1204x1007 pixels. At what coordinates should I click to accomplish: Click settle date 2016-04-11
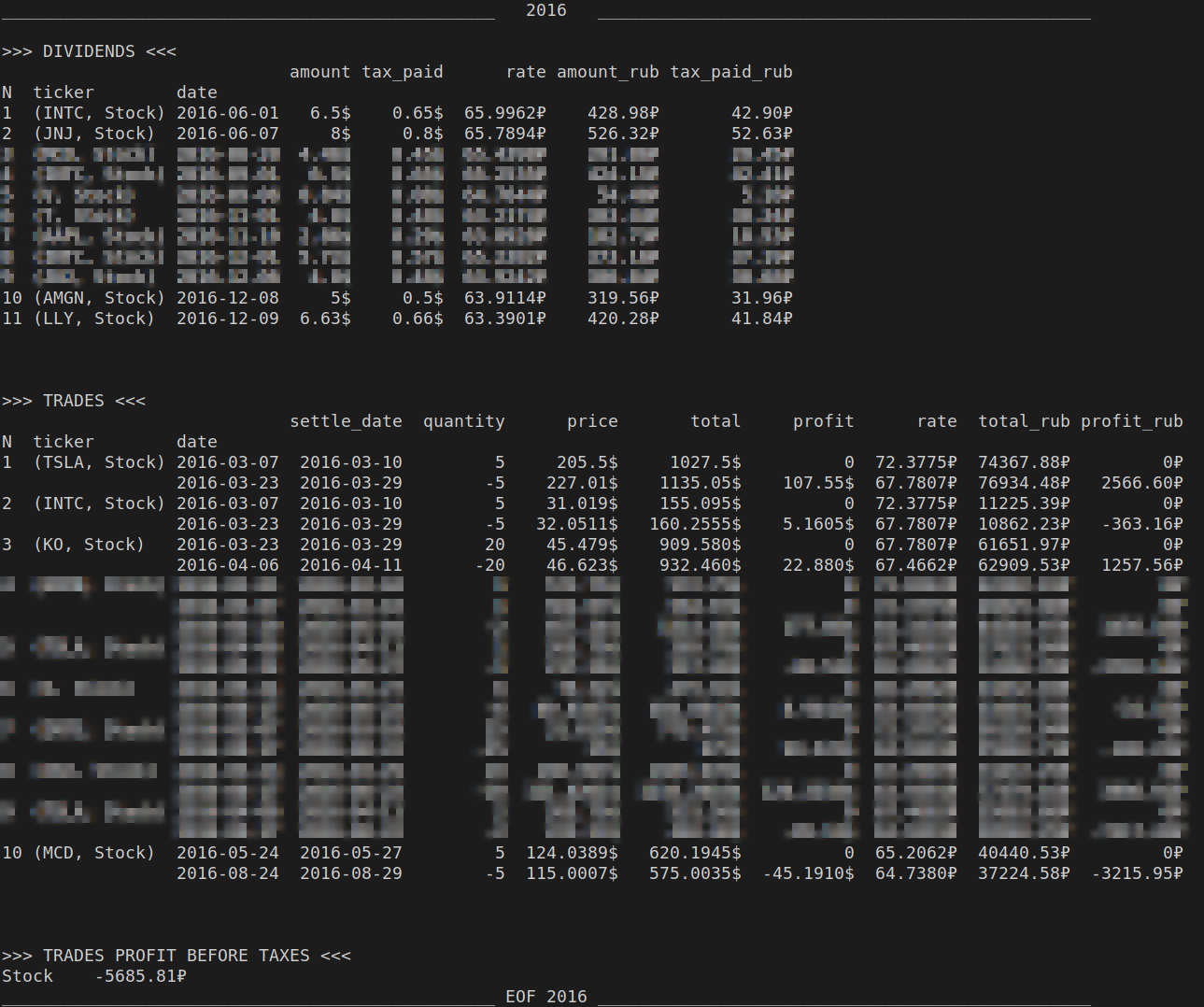click(351, 565)
